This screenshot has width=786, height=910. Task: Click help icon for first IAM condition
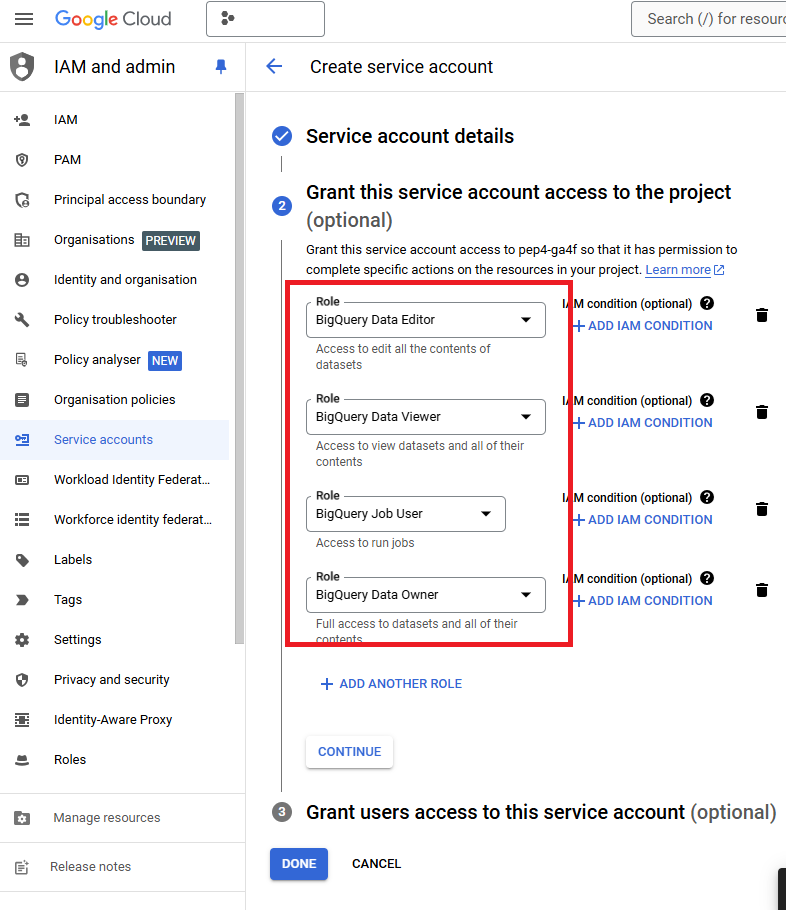707,303
